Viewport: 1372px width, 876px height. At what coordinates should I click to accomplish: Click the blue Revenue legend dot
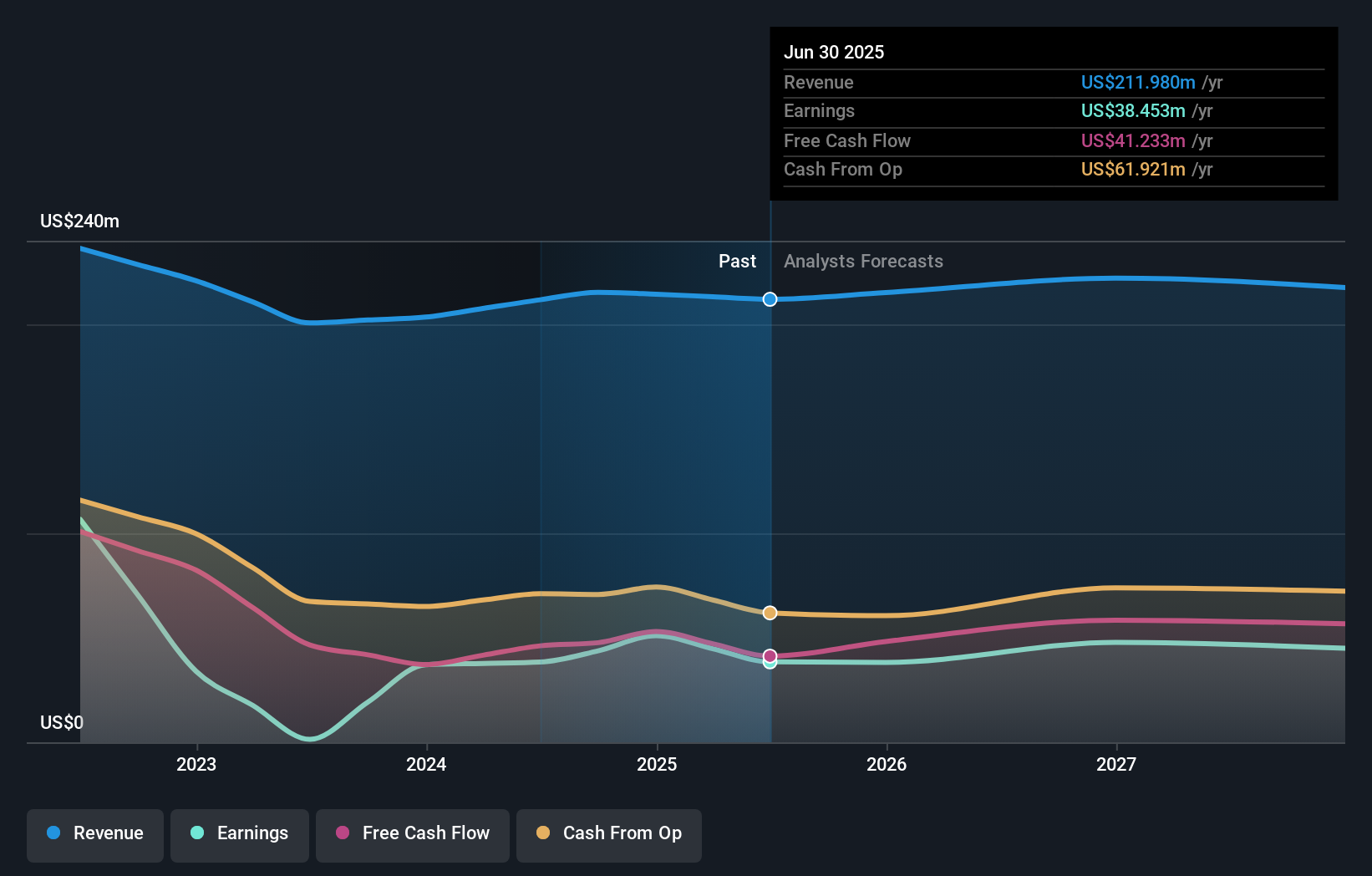[x=54, y=833]
